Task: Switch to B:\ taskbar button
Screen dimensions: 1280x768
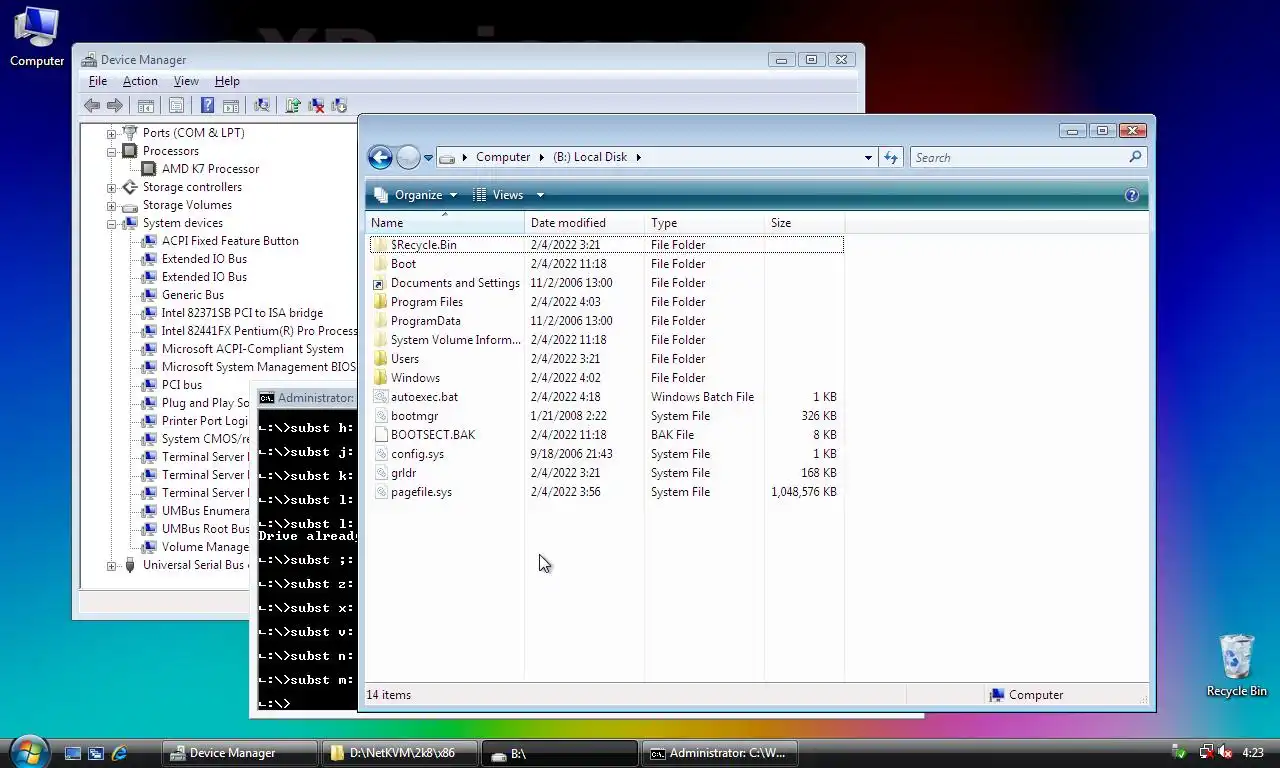Action: (560, 753)
